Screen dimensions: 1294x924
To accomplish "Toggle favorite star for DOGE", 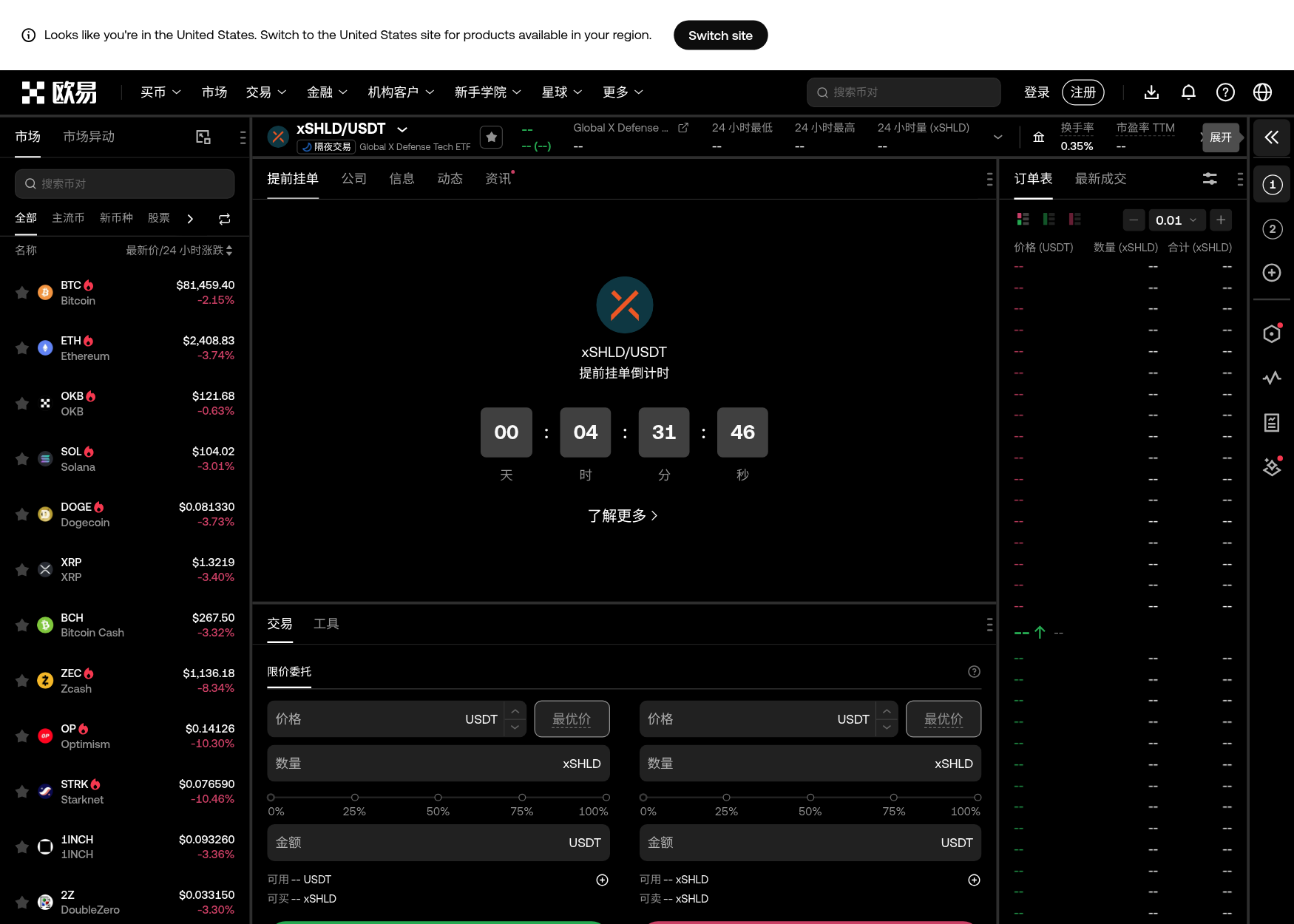I will [22, 514].
